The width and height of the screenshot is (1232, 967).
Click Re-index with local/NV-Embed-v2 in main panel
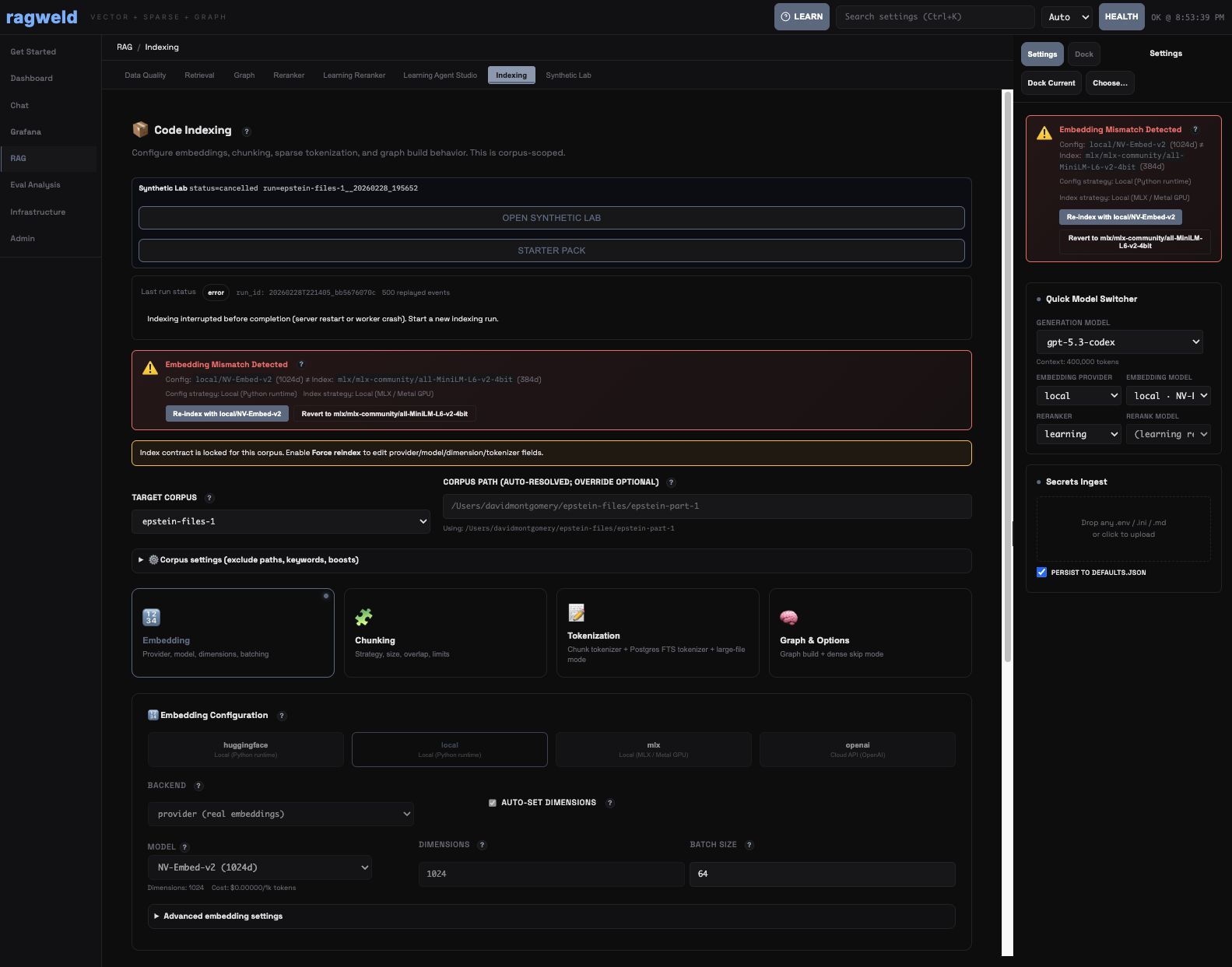(x=227, y=414)
